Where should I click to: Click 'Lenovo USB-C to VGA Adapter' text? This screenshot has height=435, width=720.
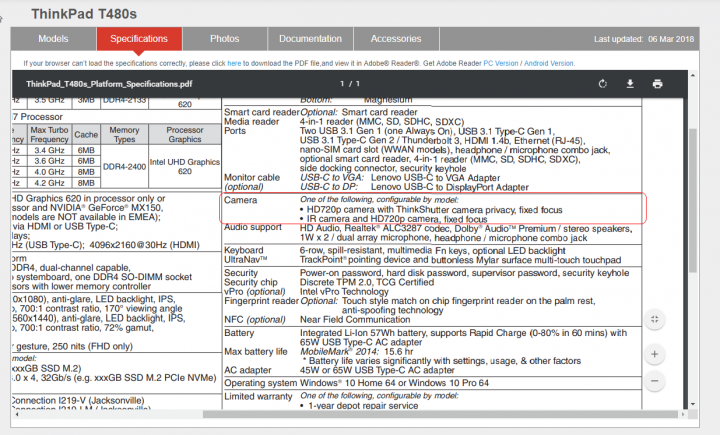[x=435, y=178]
